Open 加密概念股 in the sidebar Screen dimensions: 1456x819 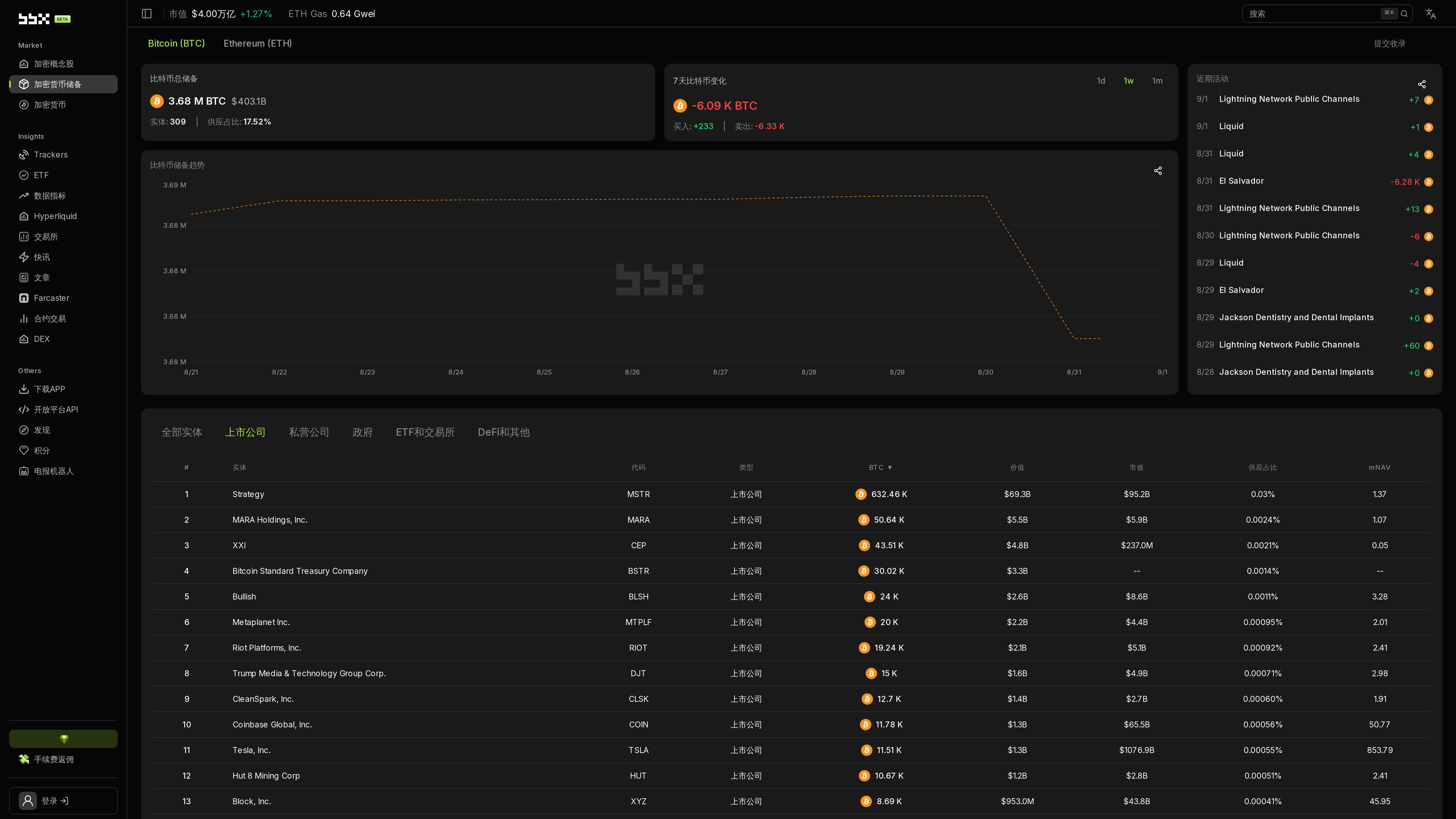63,64
